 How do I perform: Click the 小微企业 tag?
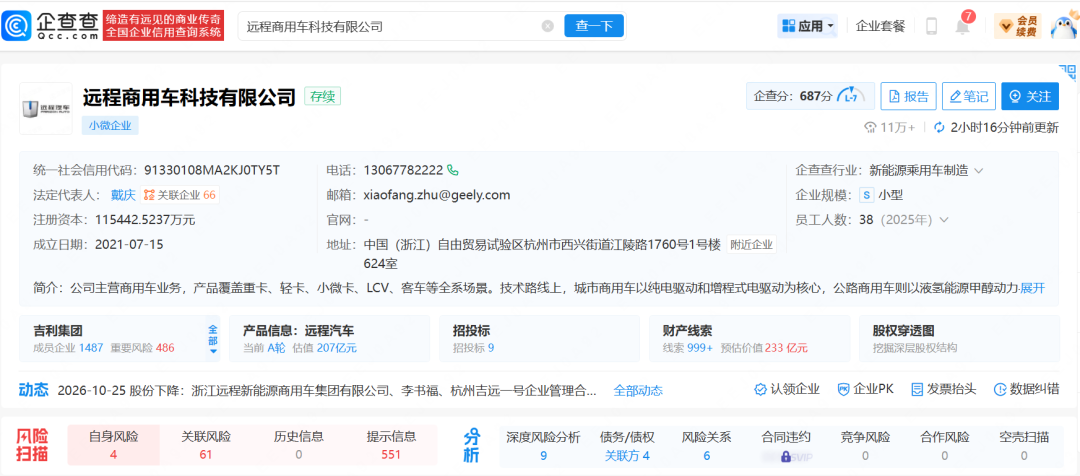110,126
